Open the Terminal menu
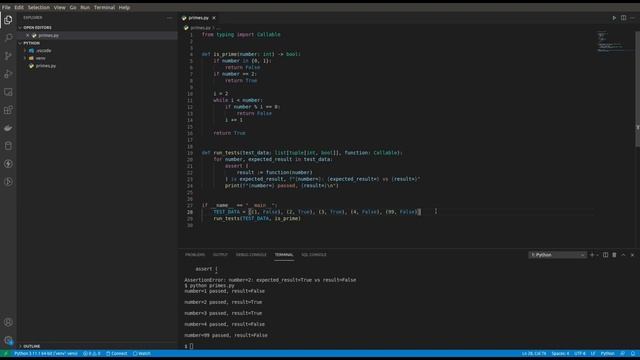This screenshot has width=640, height=360. click(104, 7)
